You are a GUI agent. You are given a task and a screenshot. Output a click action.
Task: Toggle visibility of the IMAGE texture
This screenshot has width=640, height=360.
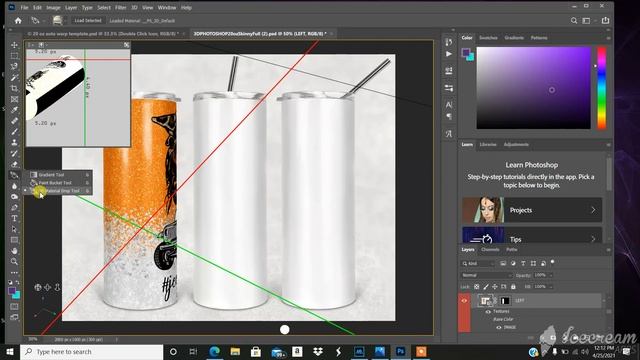(499, 327)
